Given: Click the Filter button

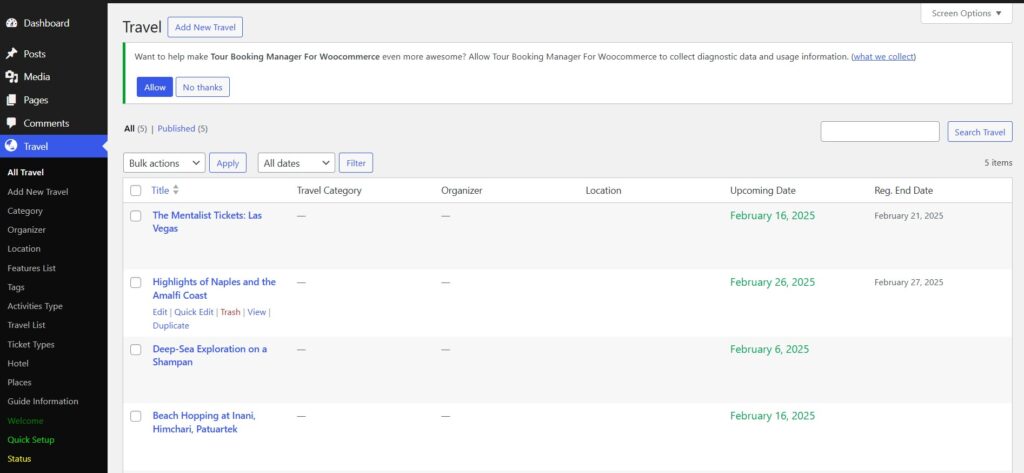Looking at the screenshot, I should pos(356,163).
